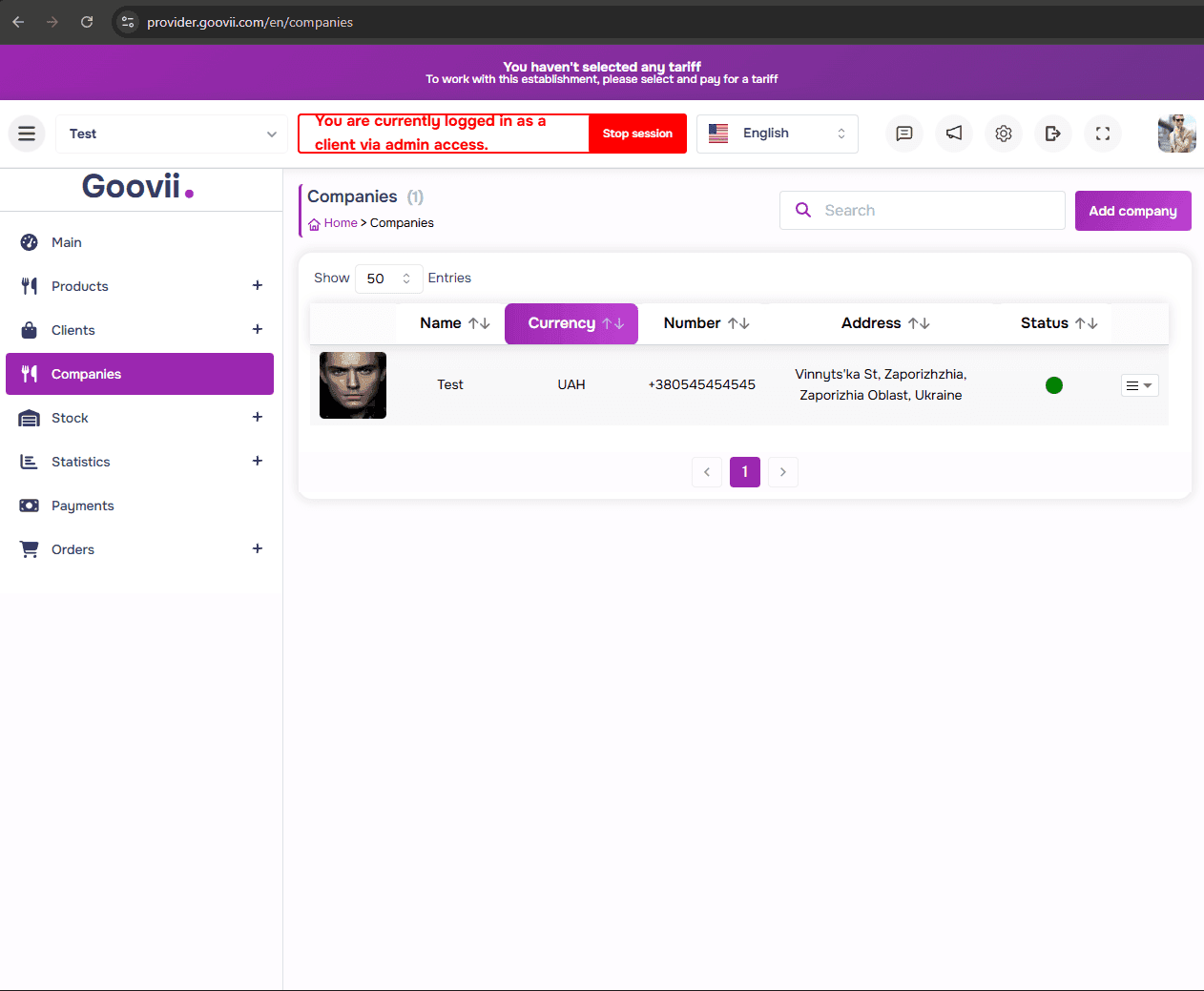Open the settings gear icon
The image size is (1204, 991).
(1004, 134)
